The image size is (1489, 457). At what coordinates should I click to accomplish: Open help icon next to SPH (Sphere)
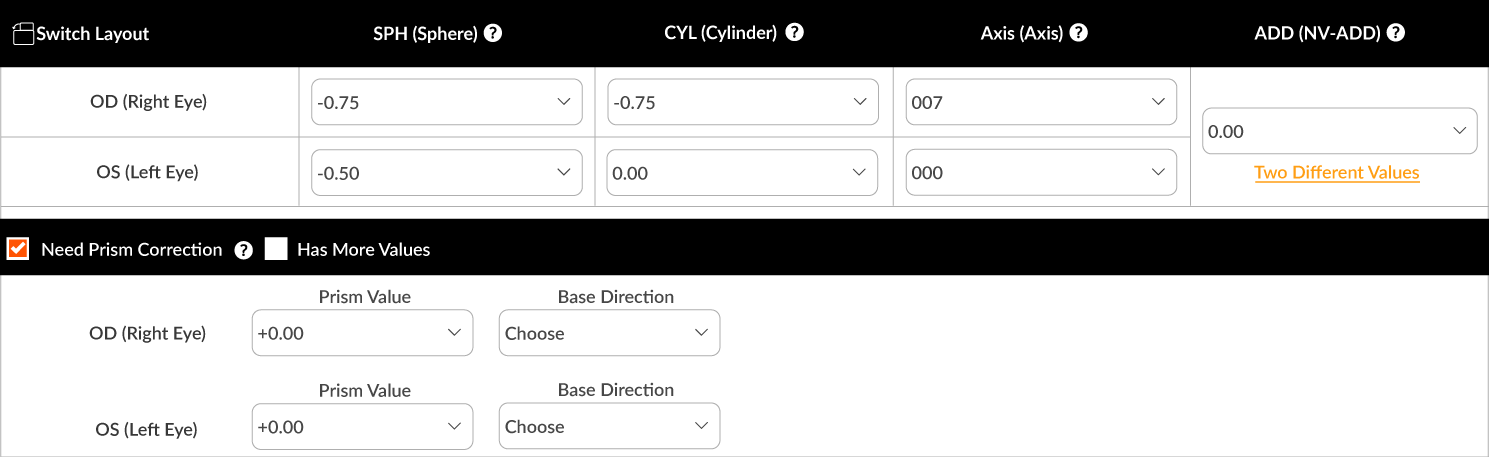[x=493, y=33]
